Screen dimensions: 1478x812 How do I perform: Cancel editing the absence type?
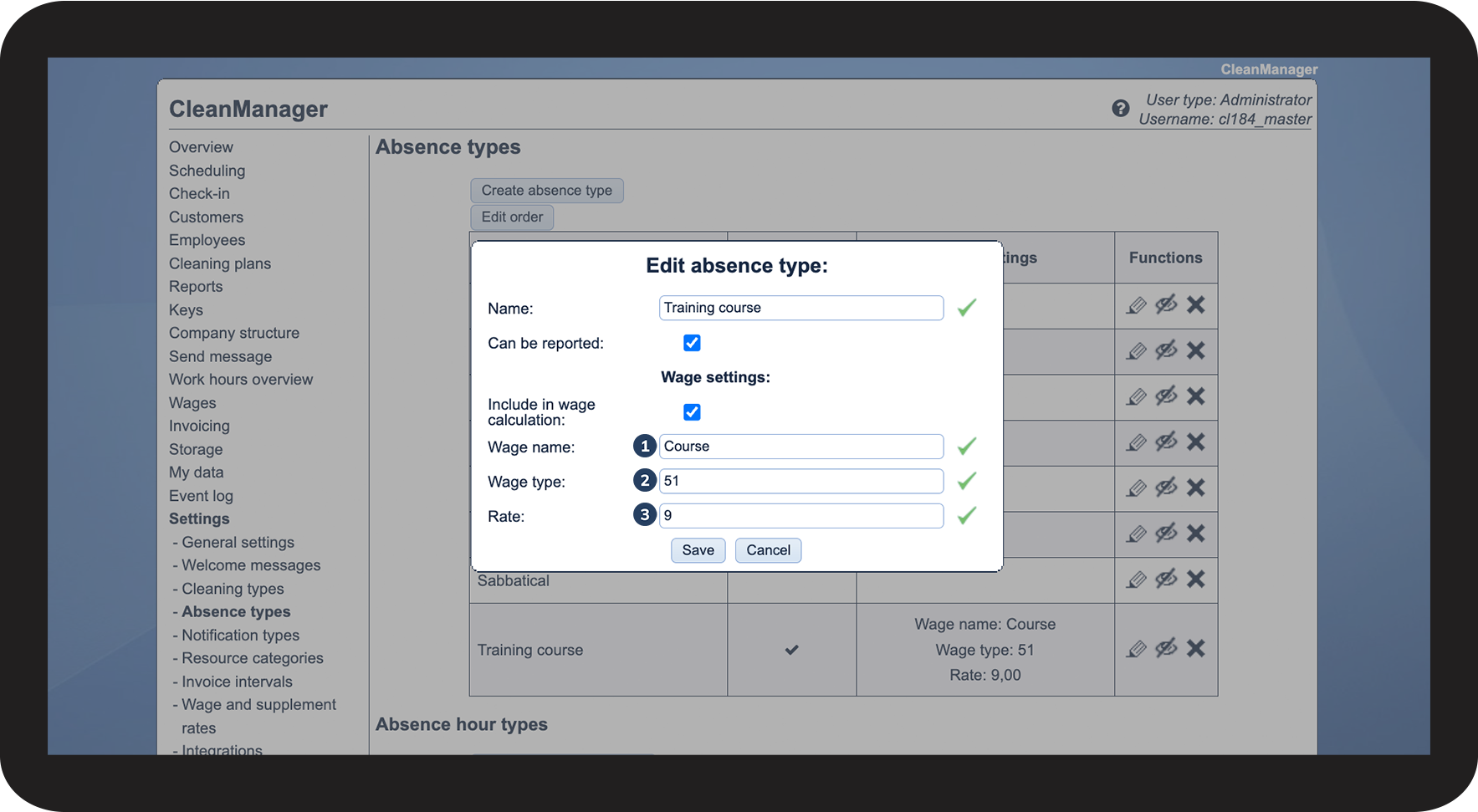pyautogui.click(x=768, y=550)
